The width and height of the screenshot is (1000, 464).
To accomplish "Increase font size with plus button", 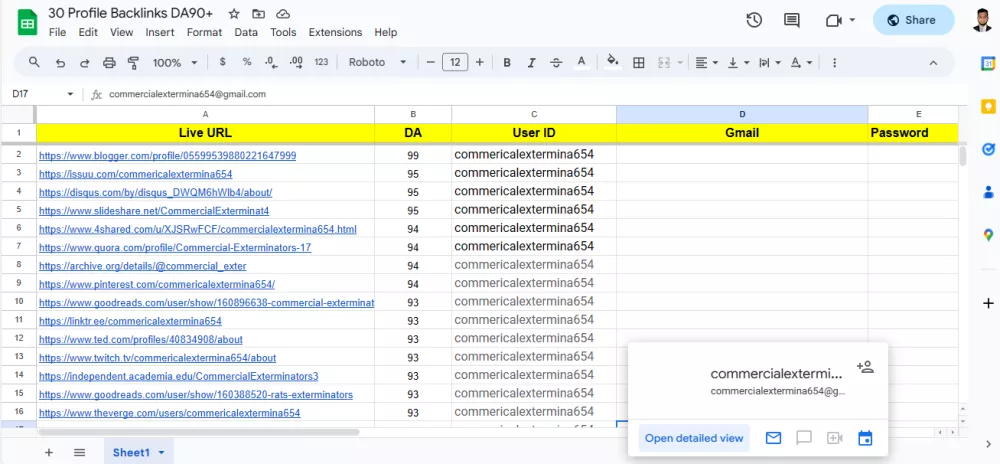I will coord(480,62).
